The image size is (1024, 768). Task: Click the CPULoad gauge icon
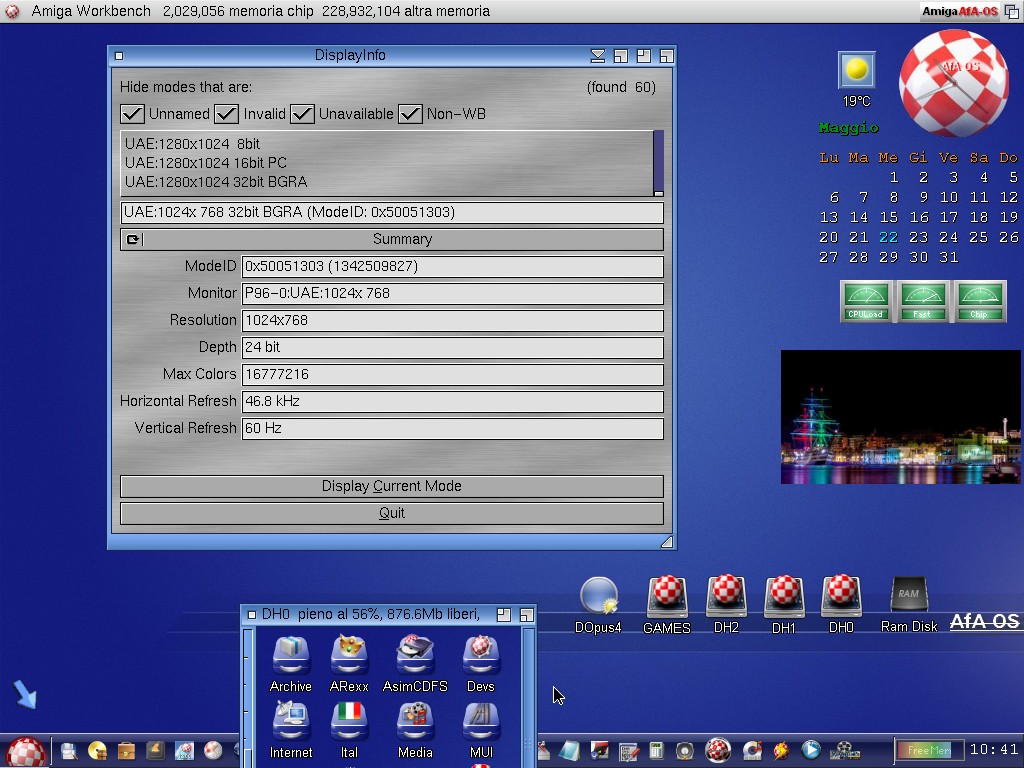[866, 301]
